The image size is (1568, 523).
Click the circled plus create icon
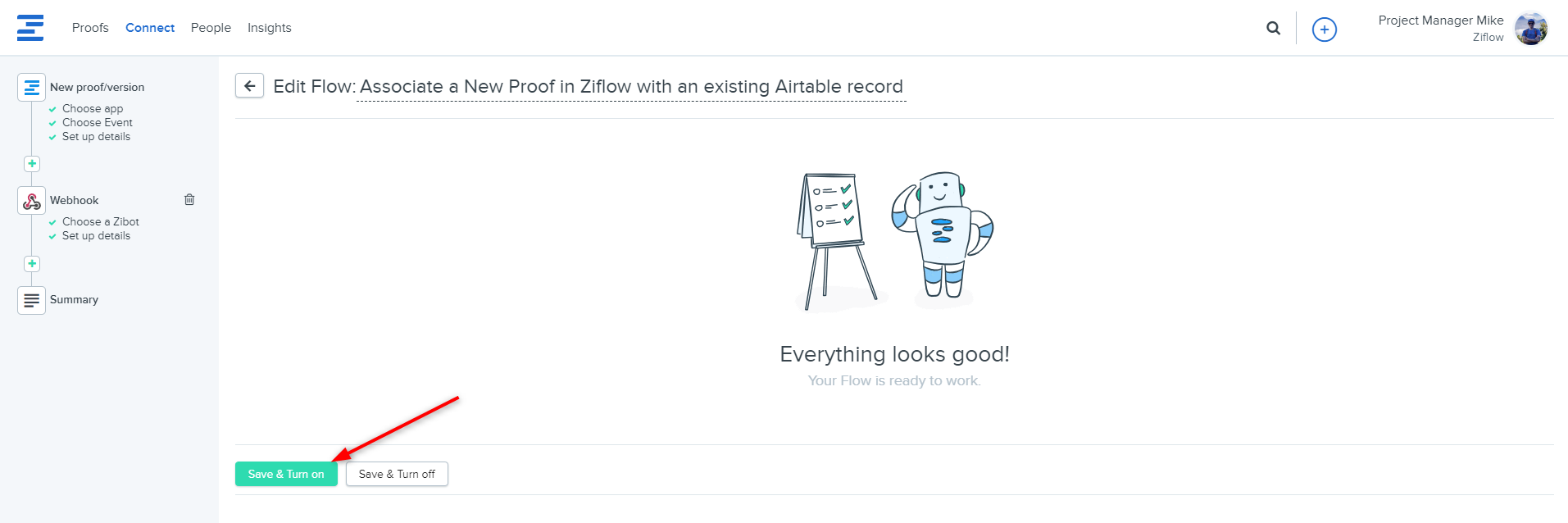(1325, 30)
